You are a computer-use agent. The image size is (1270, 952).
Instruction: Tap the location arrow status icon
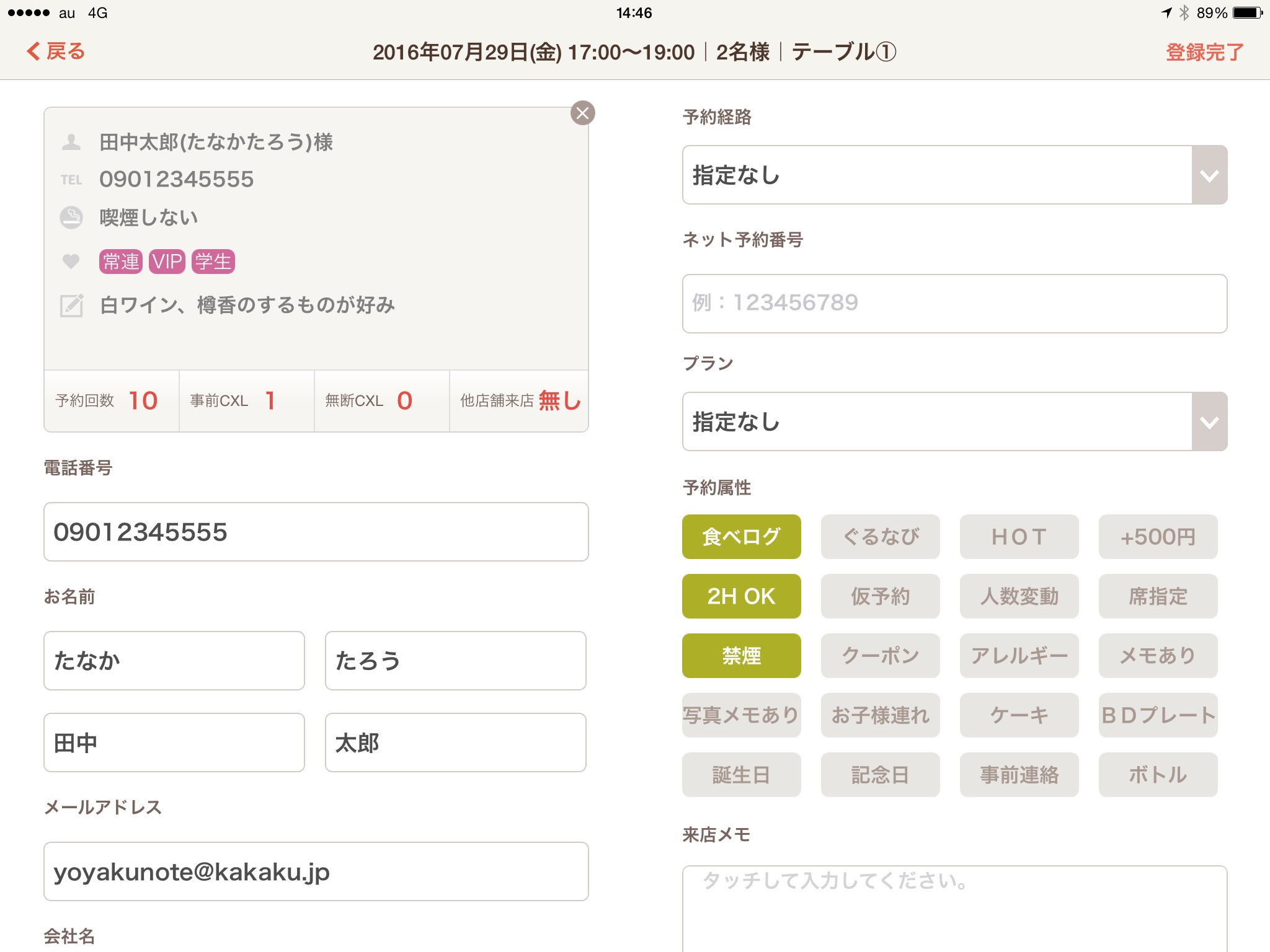tap(1166, 12)
